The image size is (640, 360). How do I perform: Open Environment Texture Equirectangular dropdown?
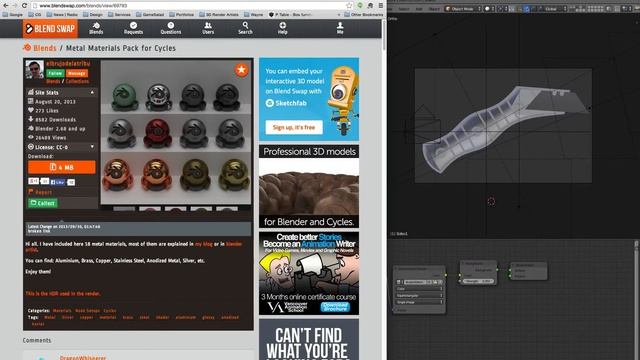click(x=419, y=296)
